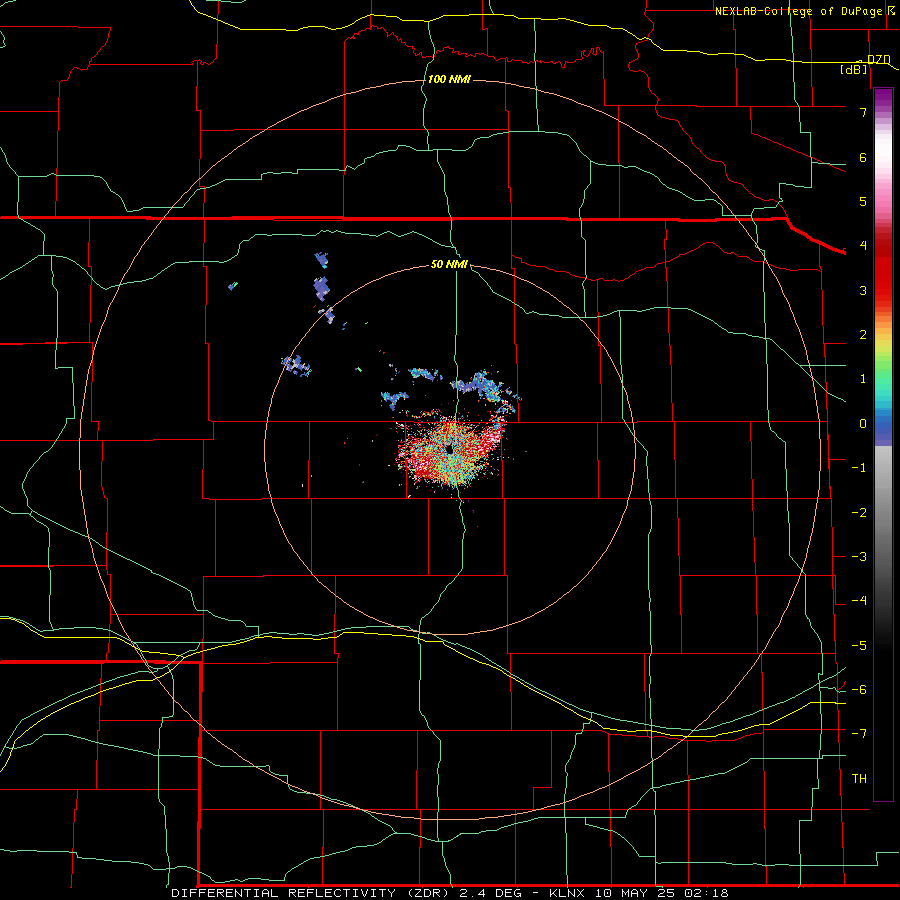The height and width of the screenshot is (900, 900).
Task: Click the NEXLAB logo icon beside DuPage
Action: tap(890, 10)
